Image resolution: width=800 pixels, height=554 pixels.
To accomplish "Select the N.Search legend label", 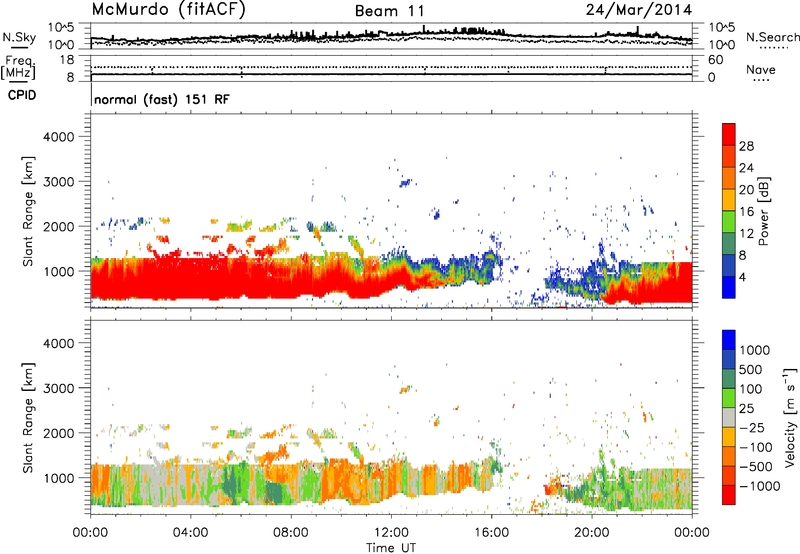I will pos(773,37).
